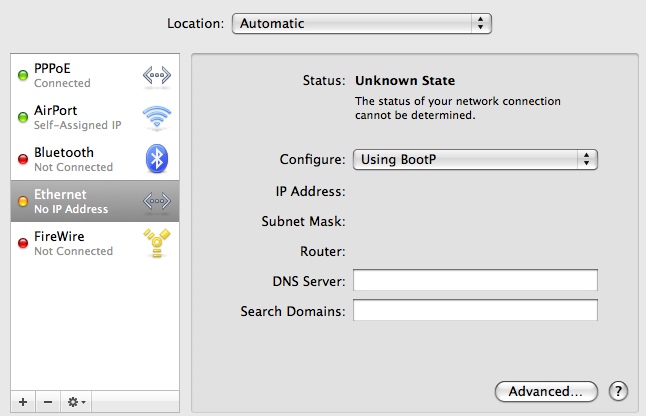Select the Ethernet service row label

pos(60,194)
